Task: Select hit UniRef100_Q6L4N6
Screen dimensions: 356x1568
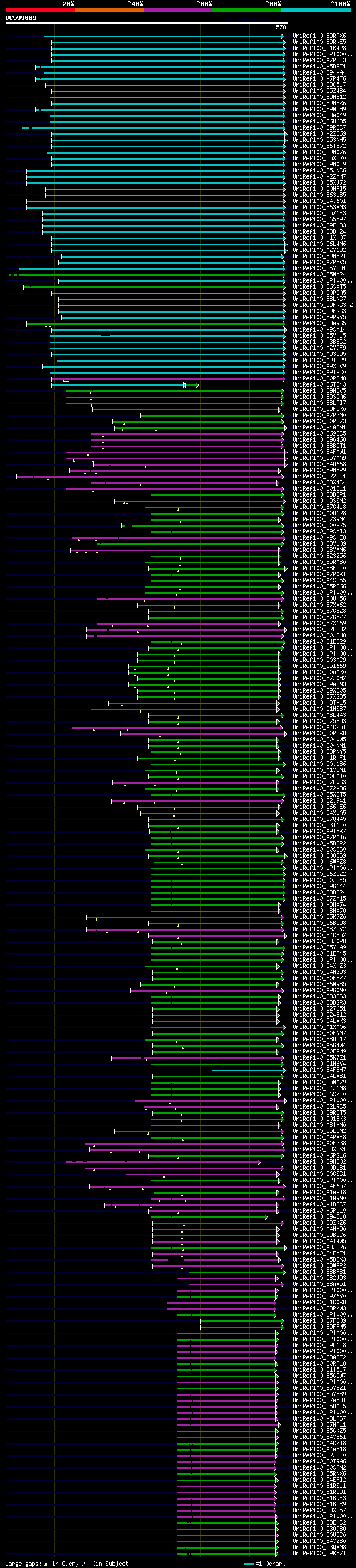Action: pos(319,244)
